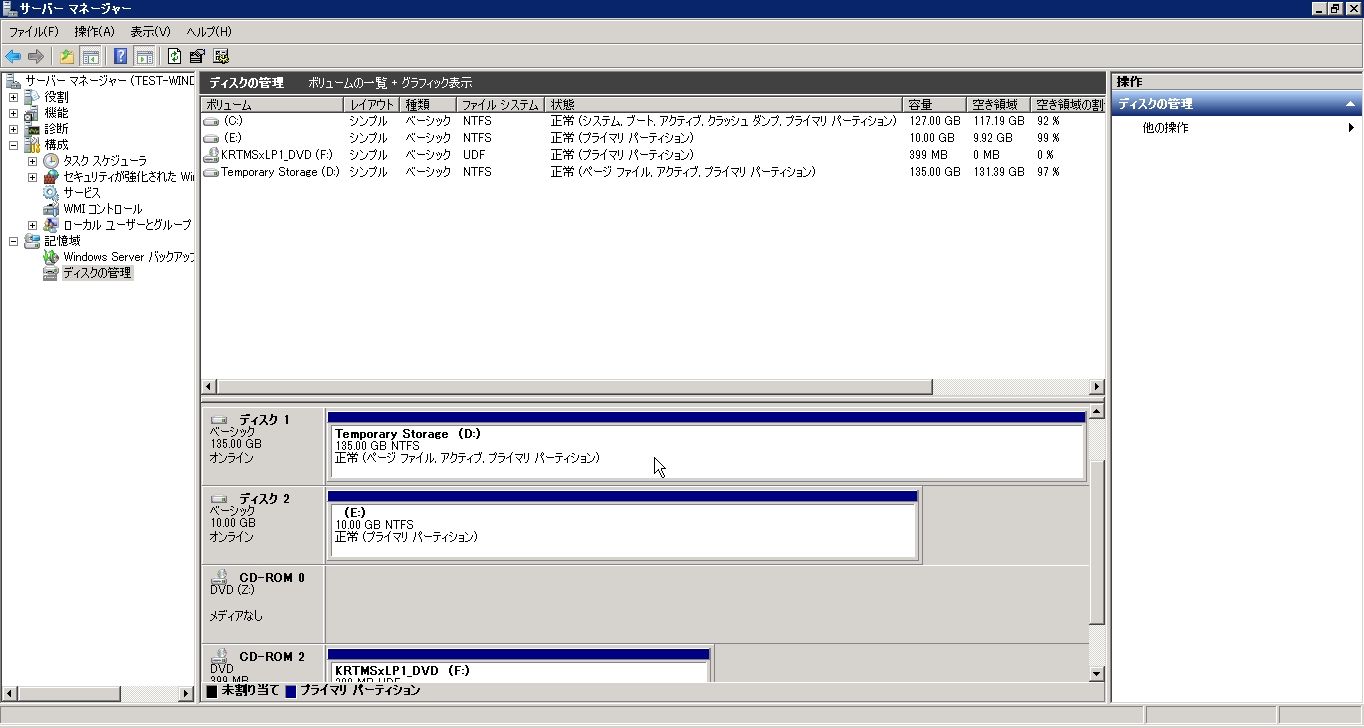Expand the 機能 tree node

13,114
